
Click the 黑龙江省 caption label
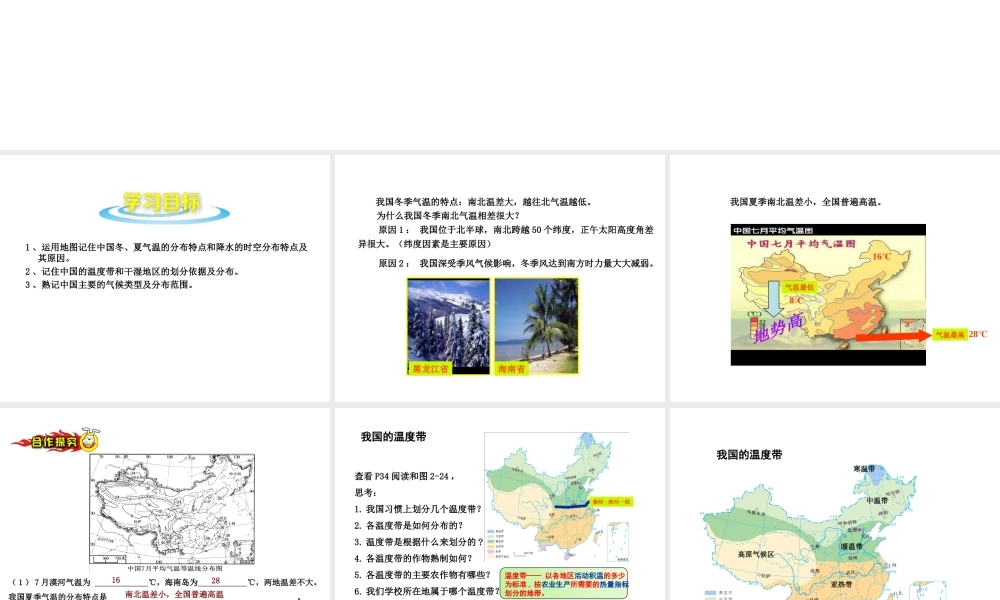pyautogui.click(x=430, y=369)
